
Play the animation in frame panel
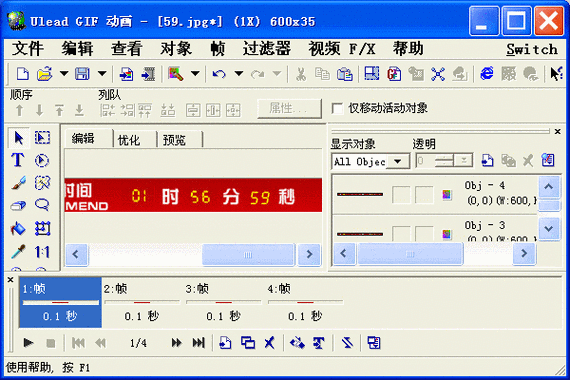pos(28,343)
